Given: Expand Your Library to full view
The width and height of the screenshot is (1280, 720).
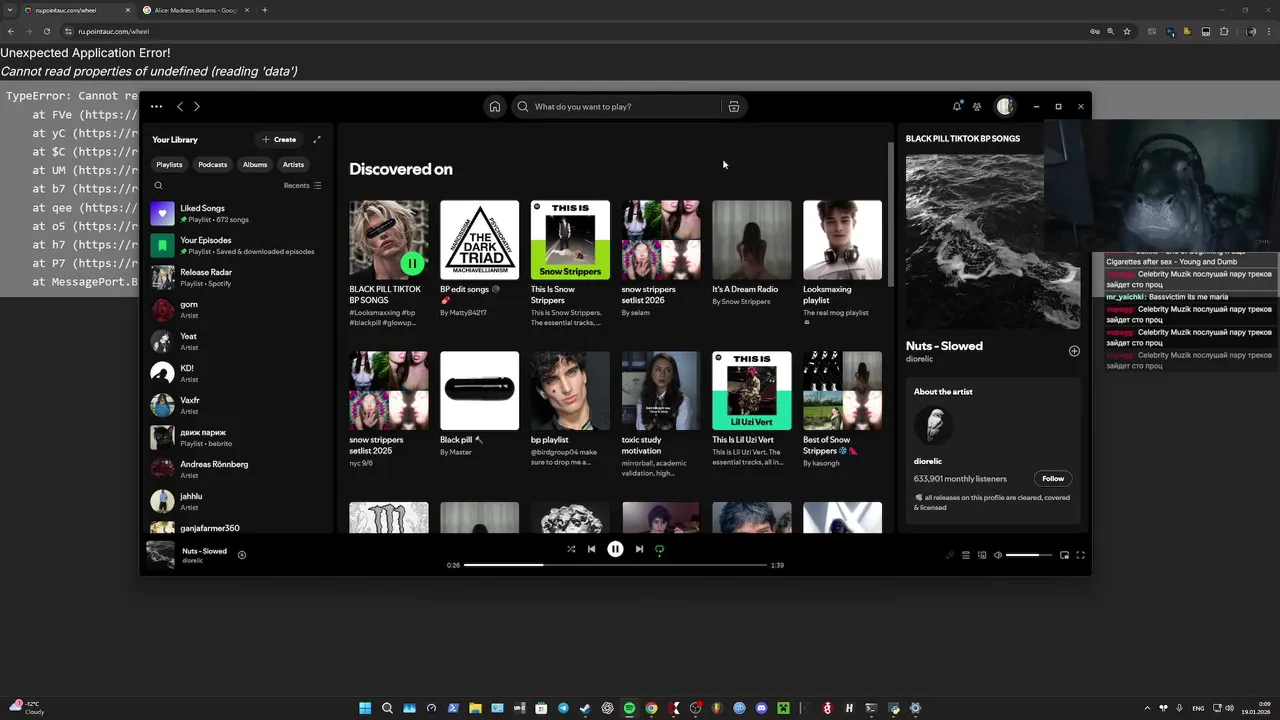Looking at the screenshot, I should [x=317, y=140].
